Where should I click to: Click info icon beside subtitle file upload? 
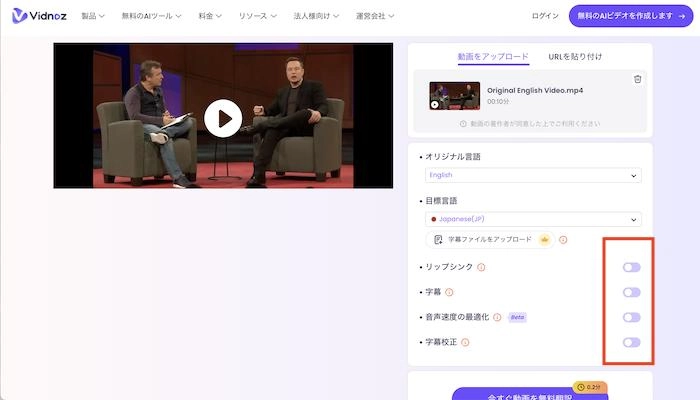[563, 240]
